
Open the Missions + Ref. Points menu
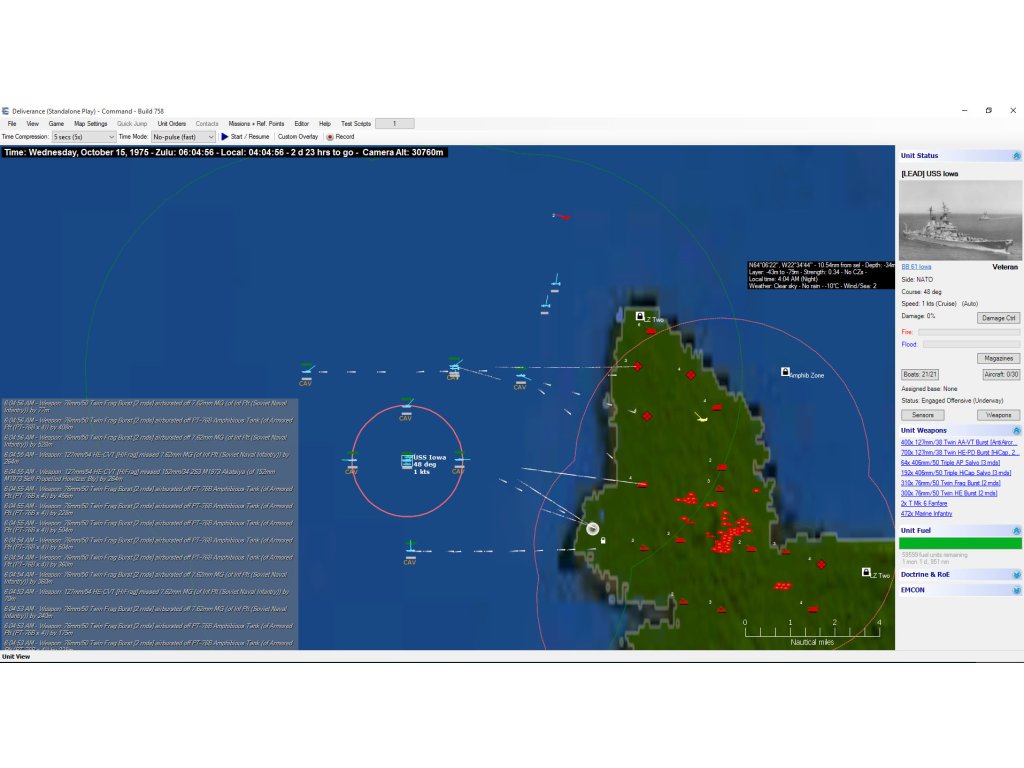[x=256, y=123]
